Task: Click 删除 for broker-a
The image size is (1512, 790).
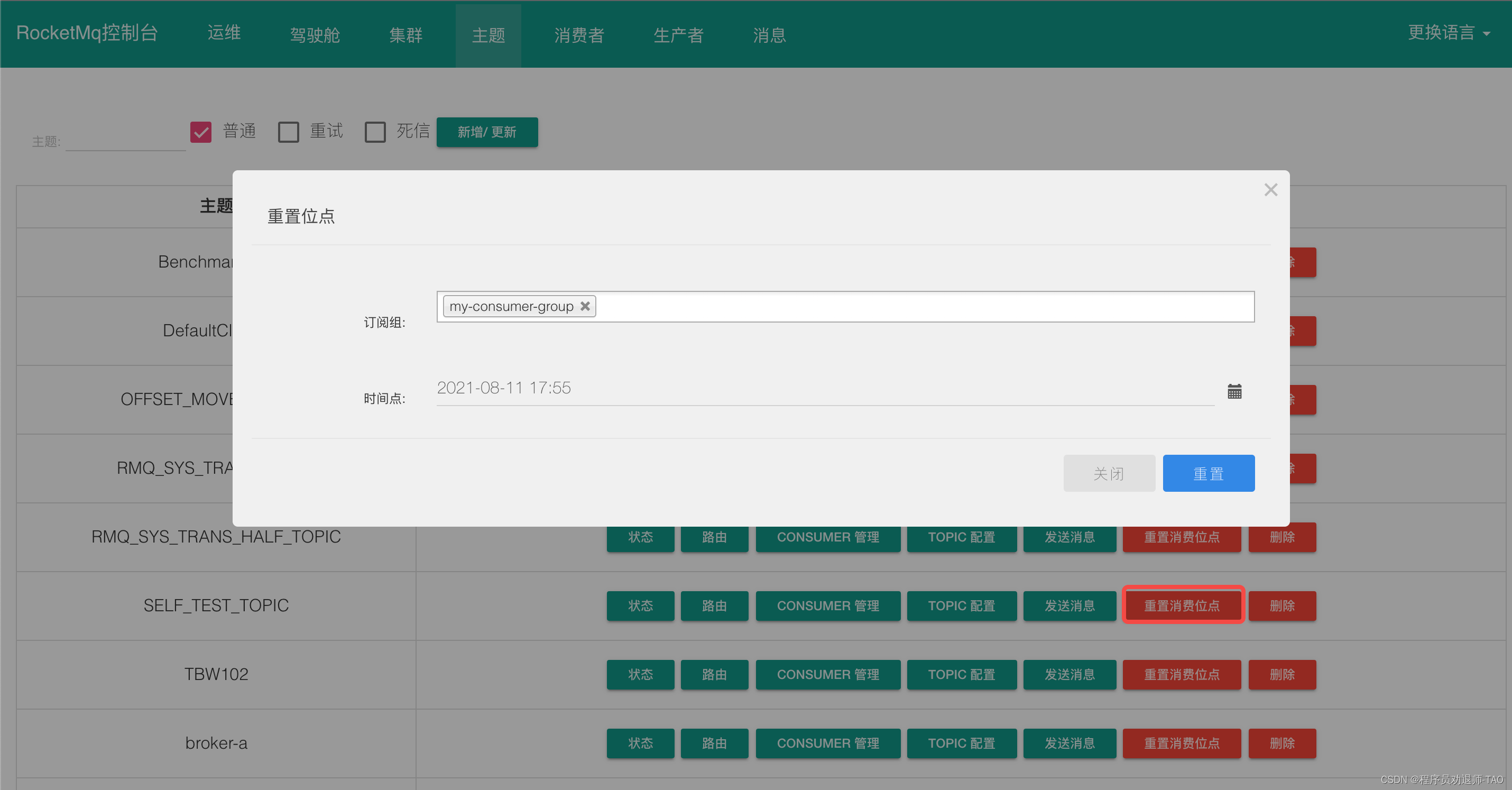Action: pos(1282,743)
